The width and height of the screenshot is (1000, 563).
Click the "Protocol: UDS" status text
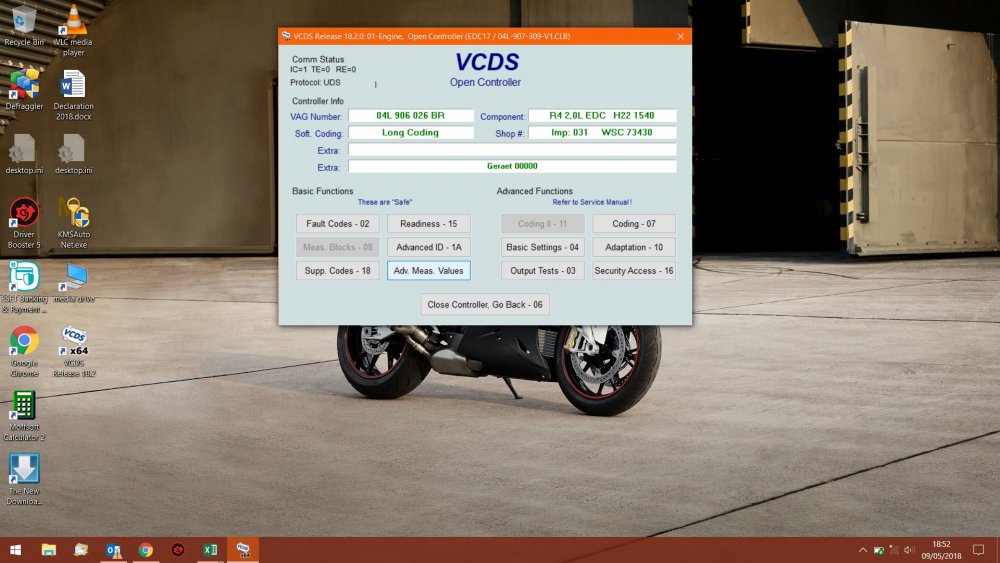coord(315,82)
